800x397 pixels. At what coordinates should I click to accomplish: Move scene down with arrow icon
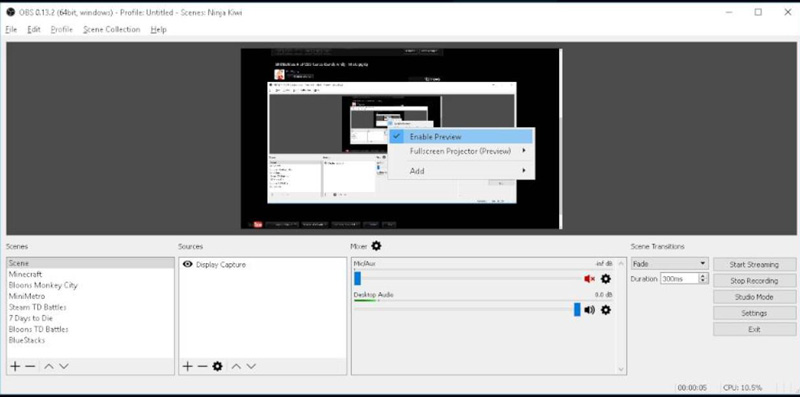point(64,366)
